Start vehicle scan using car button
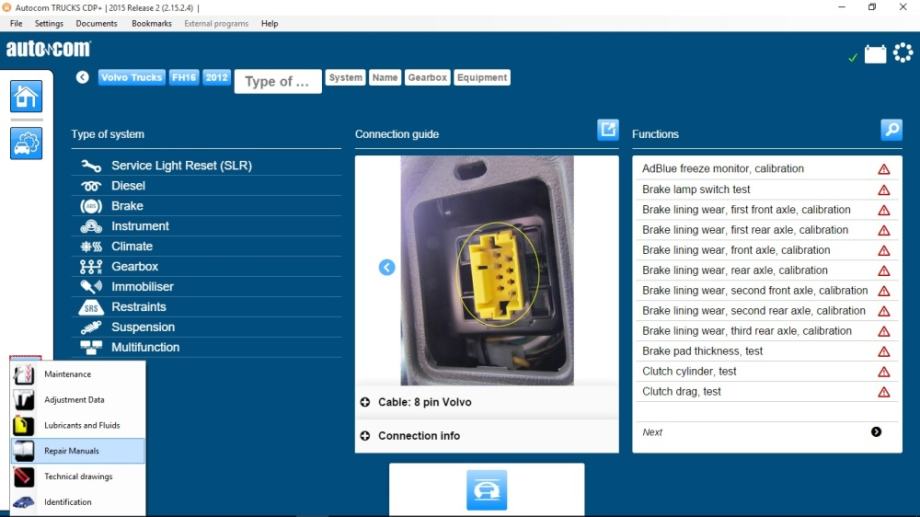Viewport: 920px width, 517px height. click(x=486, y=490)
